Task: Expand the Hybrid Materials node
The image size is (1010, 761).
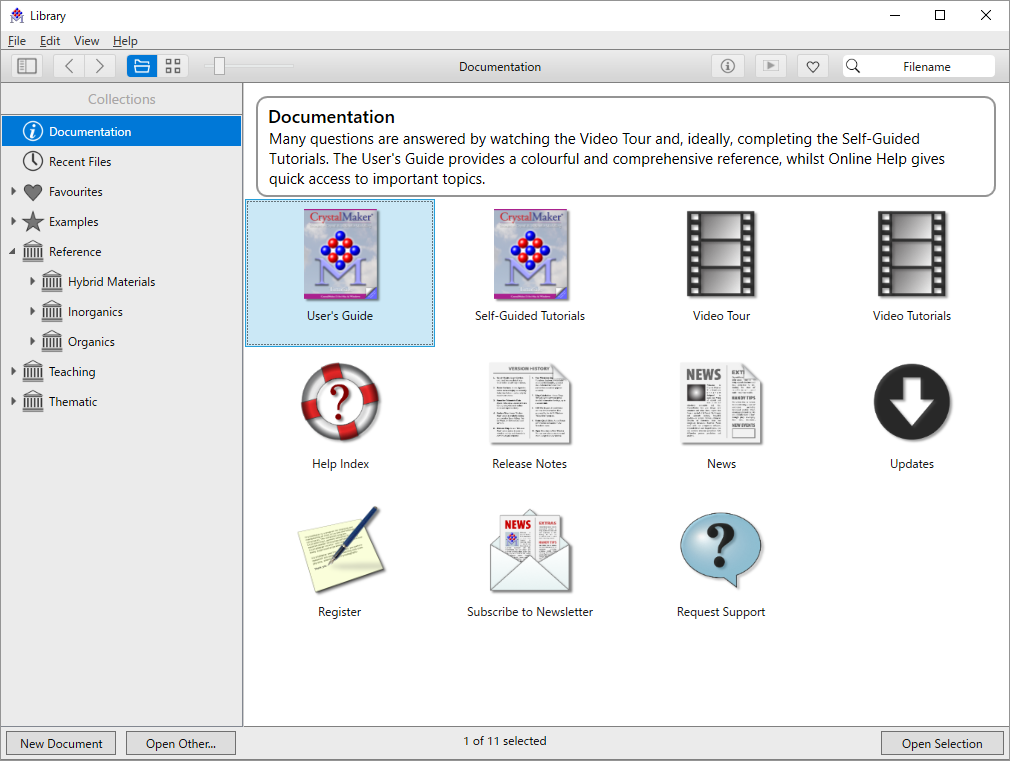Action: click(32, 281)
